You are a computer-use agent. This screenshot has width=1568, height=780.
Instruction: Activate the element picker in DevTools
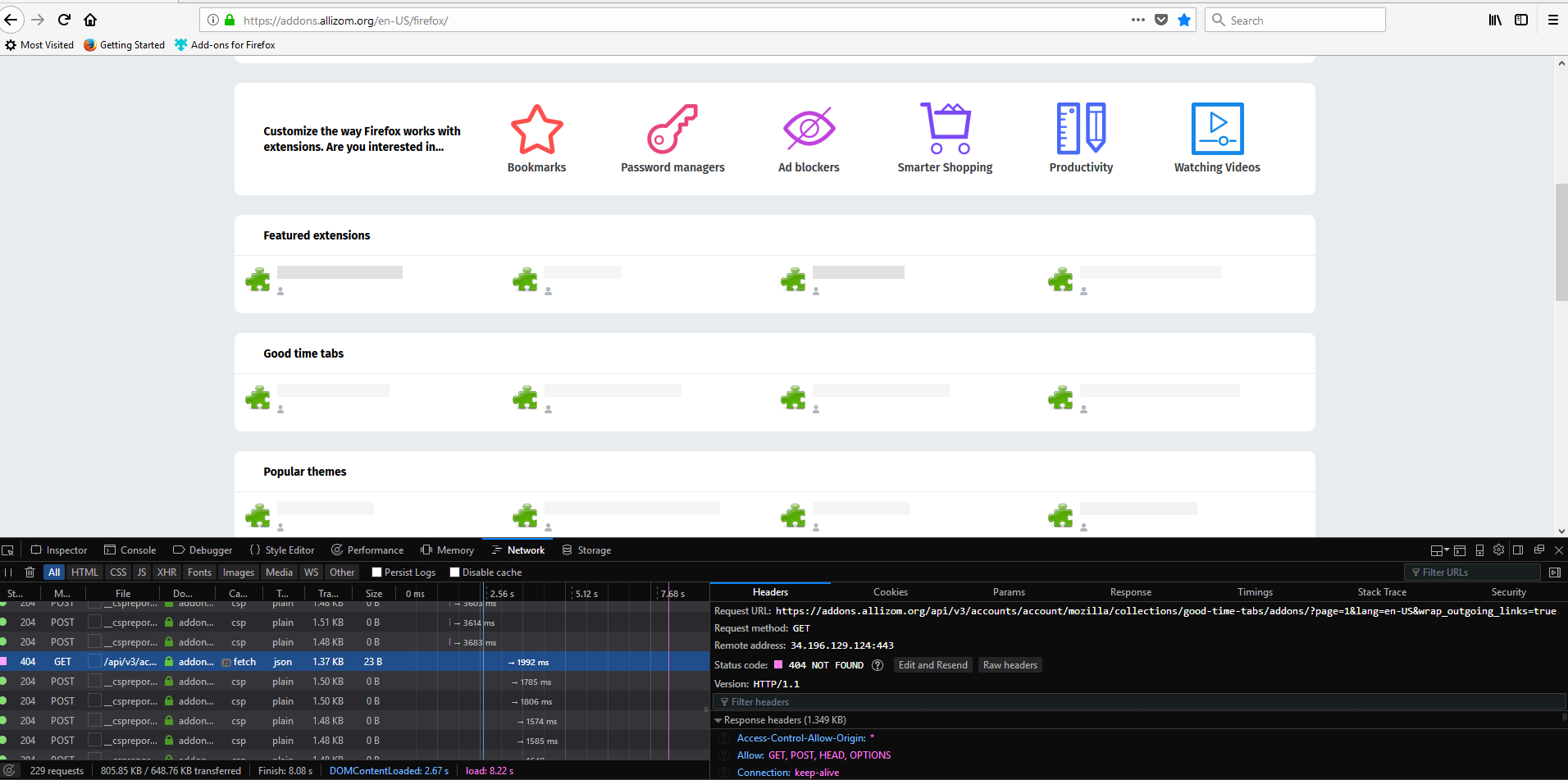pyautogui.click(x=8, y=550)
